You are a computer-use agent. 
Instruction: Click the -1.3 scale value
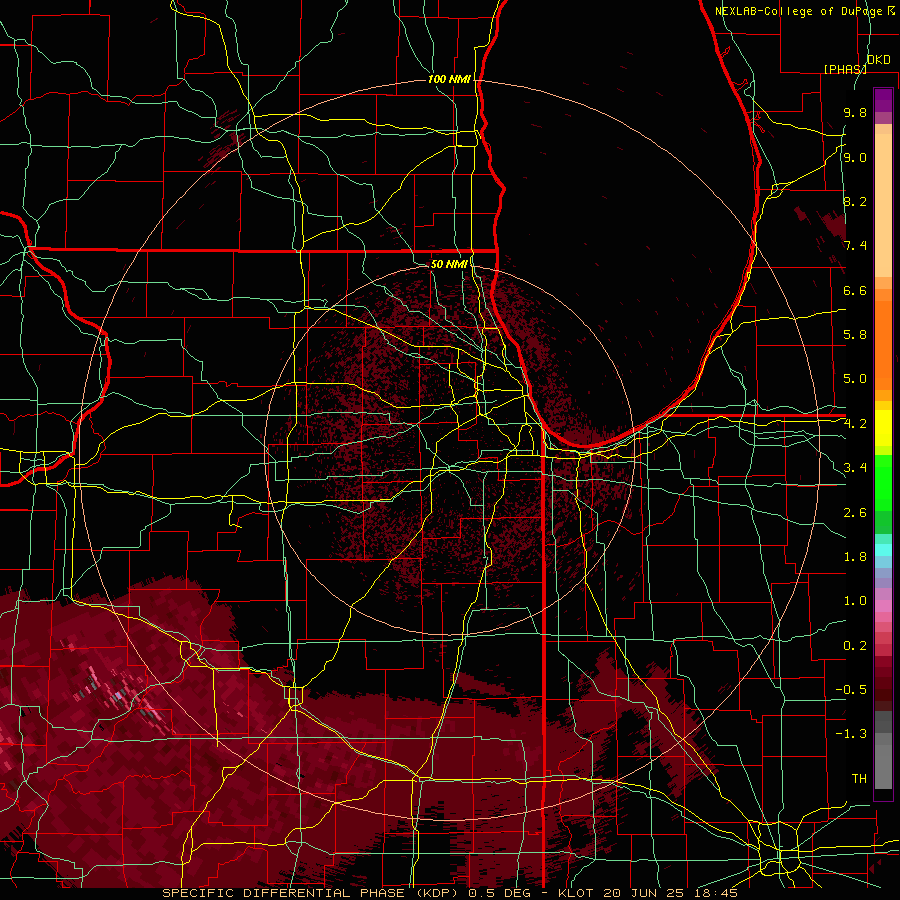tap(851, 734)
